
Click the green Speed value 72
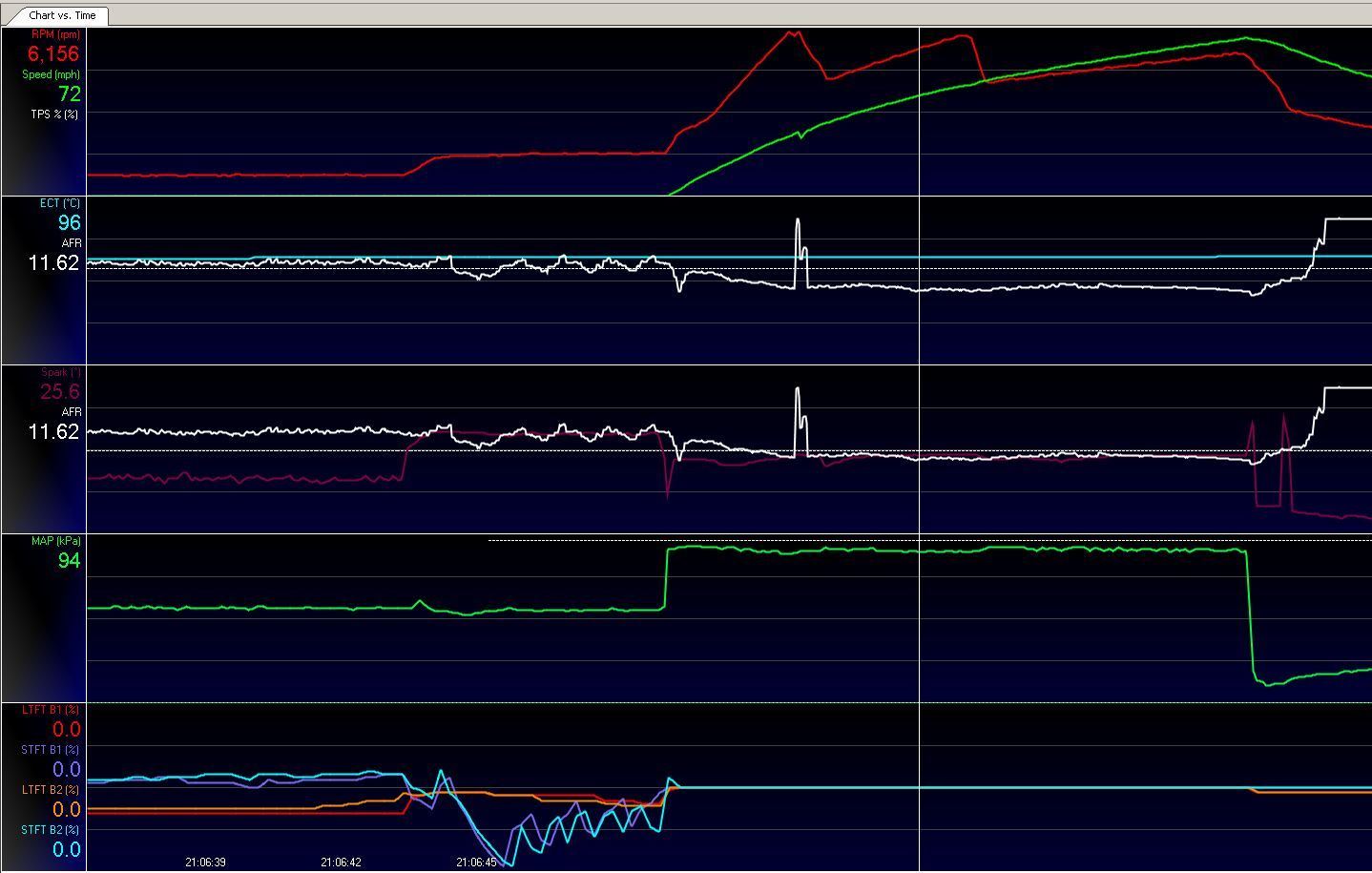click(x=70, y=94)
